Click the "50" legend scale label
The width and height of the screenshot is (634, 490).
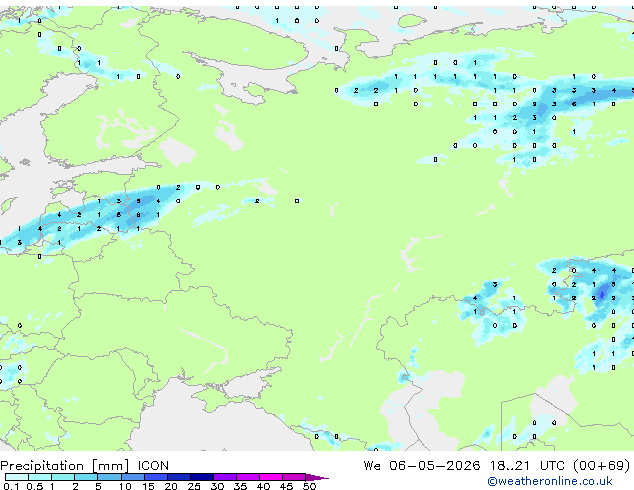click(x=309, y=486)
